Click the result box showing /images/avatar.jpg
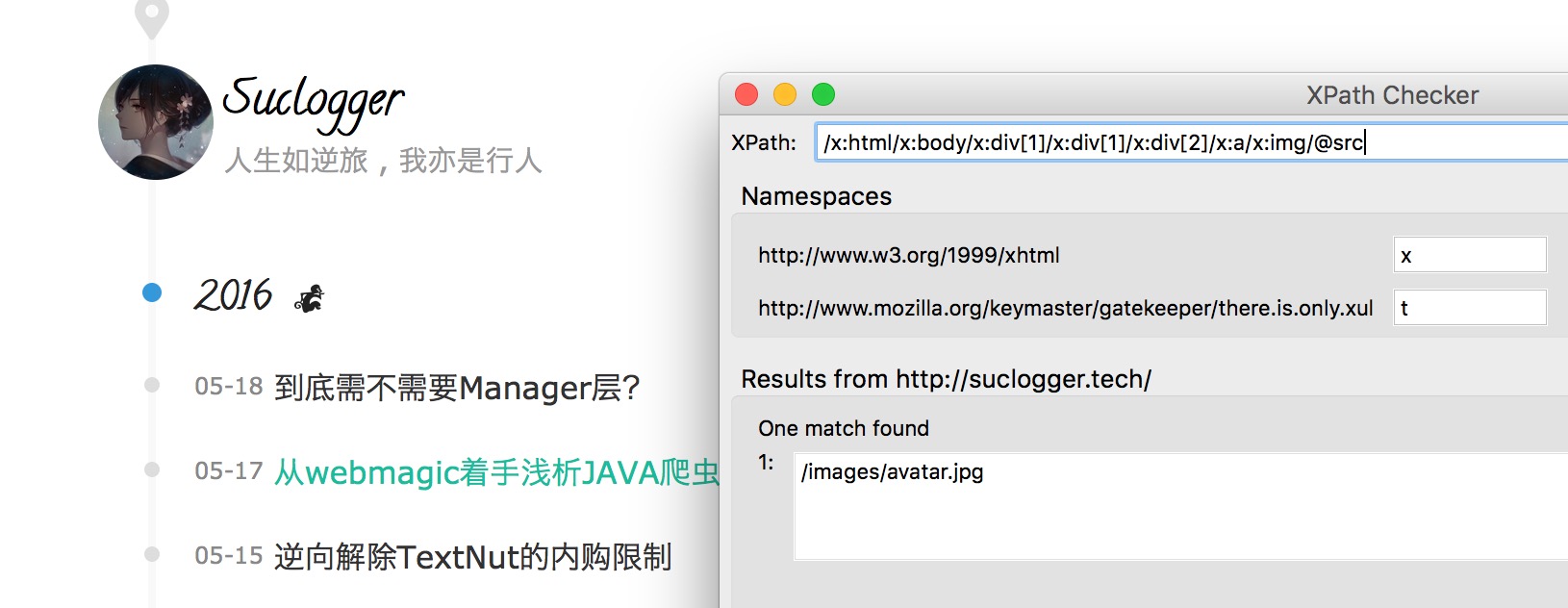The height and width of the screenshot is (608, 1568). point(1180,506)
